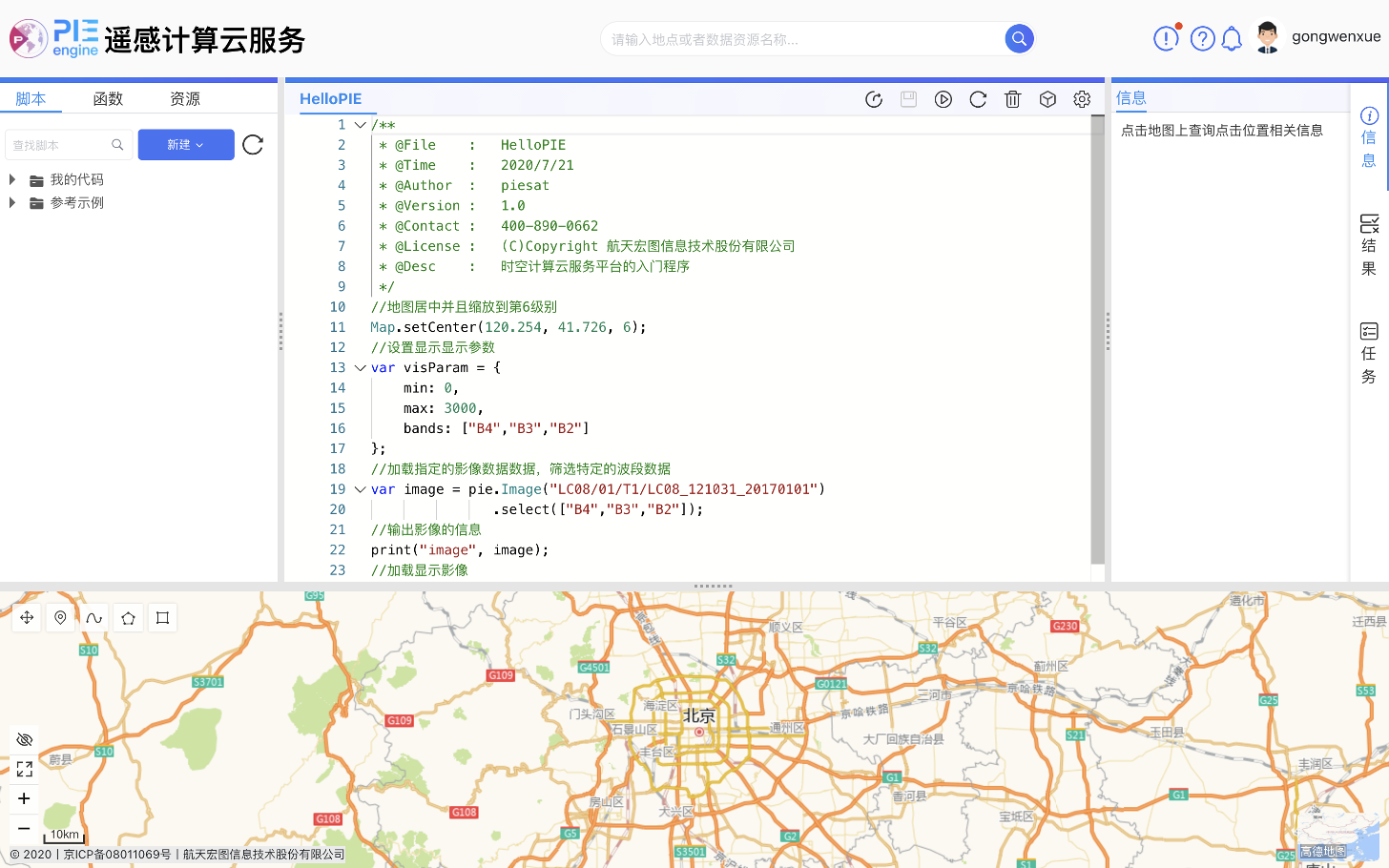Select the polyline drawing tool
The width and height of the screenshot is (1389, 868).
click(94, 618)
